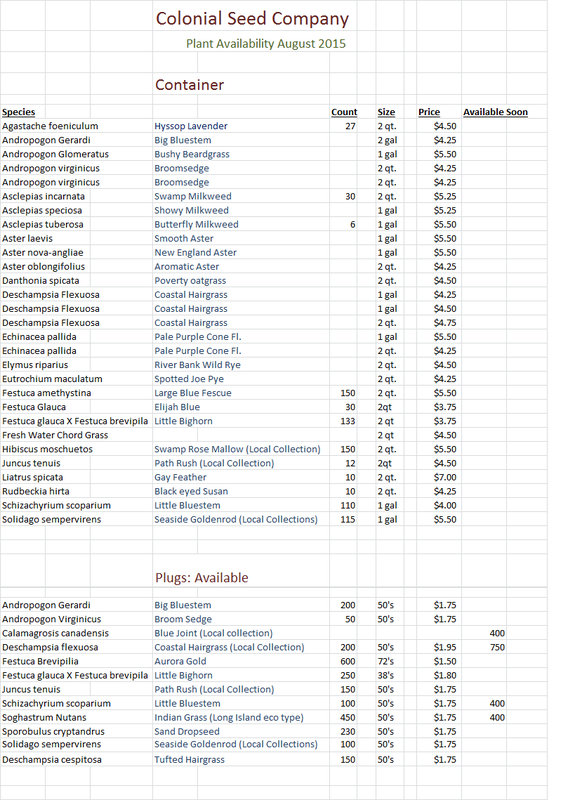The height and width of the screenshot is (800, 575).
Task: Click the 'Aster laevis' cell
Action: (x=27, y=238)
